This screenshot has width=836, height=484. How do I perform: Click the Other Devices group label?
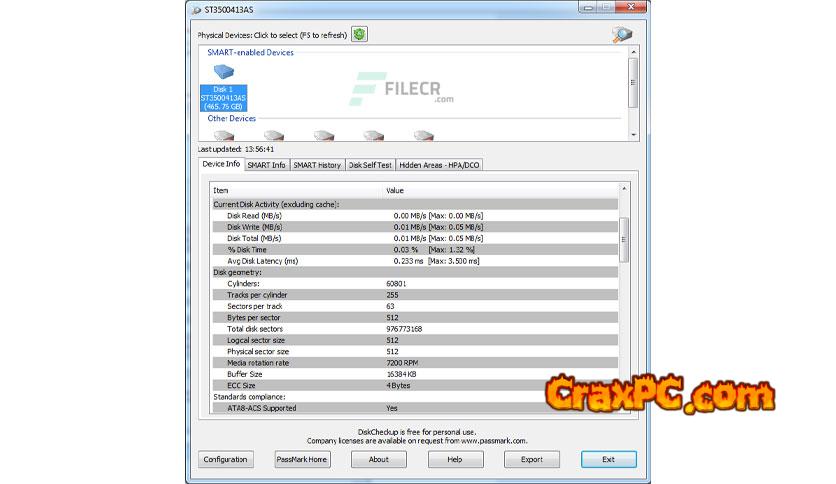[x=231, y=118]
